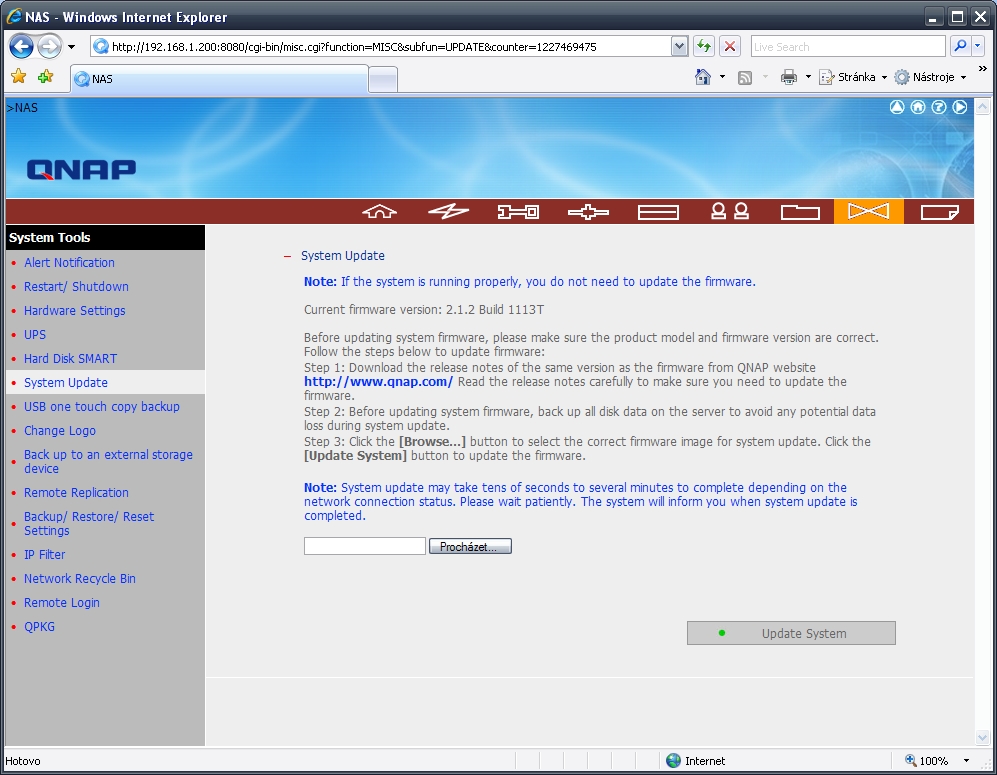Click the Internet zone status indicator
The height and width of the screenshot is (775, 997).
pyautogui.click(x=696, y=760)
